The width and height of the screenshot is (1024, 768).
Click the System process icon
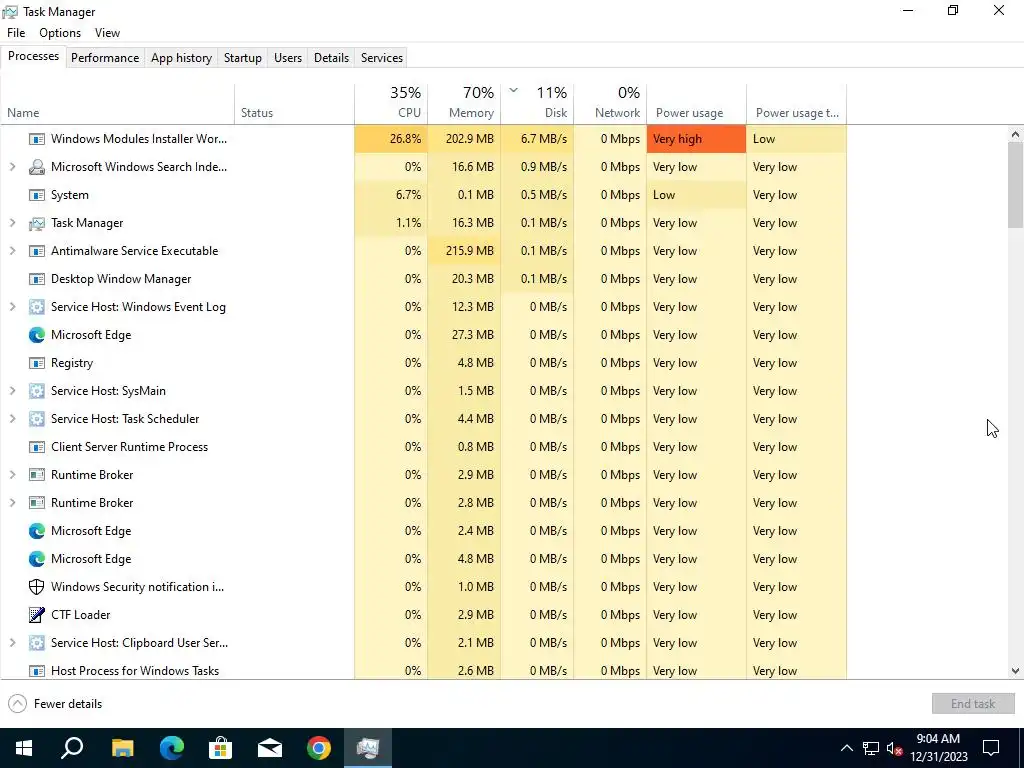click(x=37, y=195)
